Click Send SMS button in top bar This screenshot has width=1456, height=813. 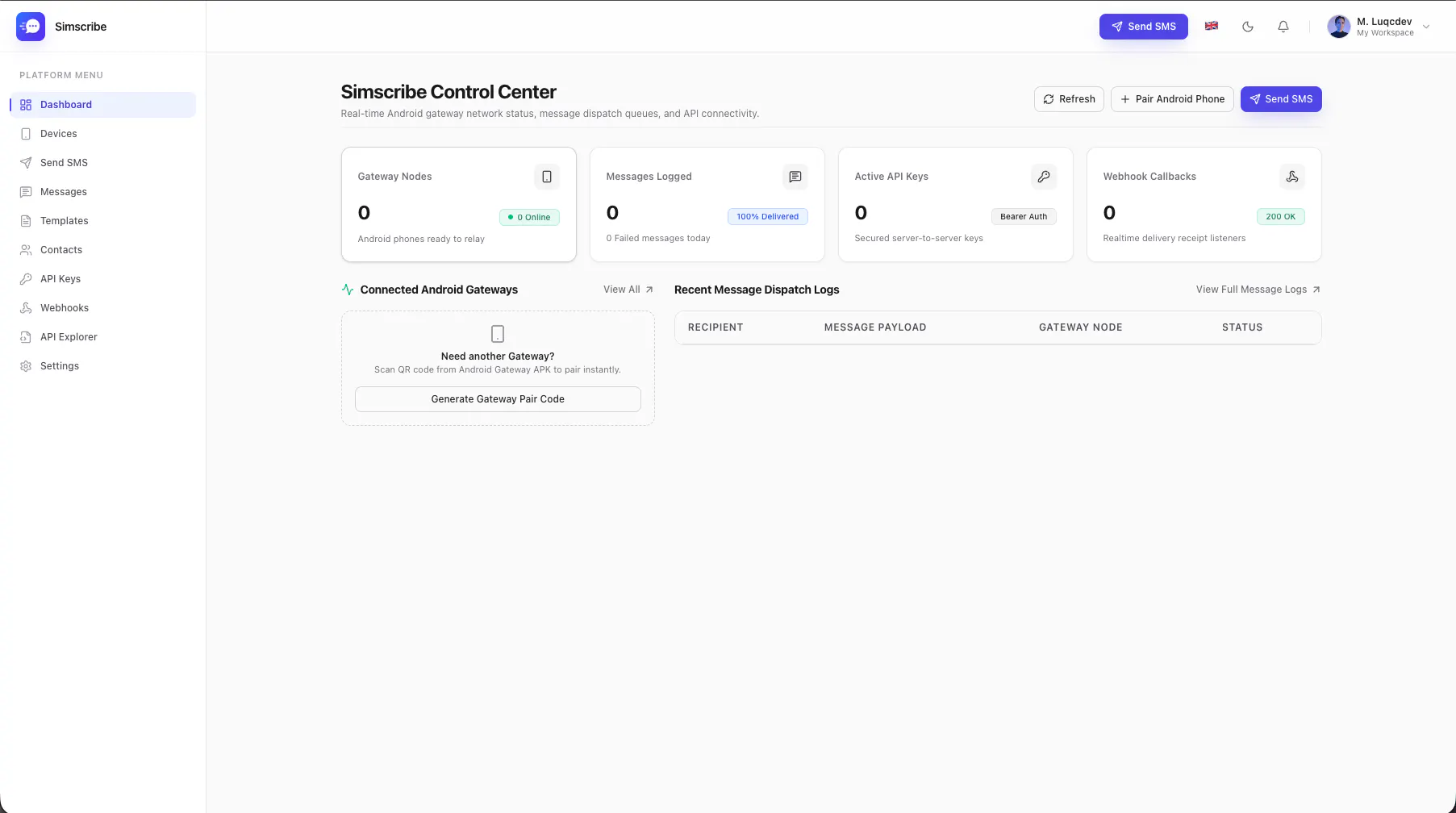coord(1143,27)
